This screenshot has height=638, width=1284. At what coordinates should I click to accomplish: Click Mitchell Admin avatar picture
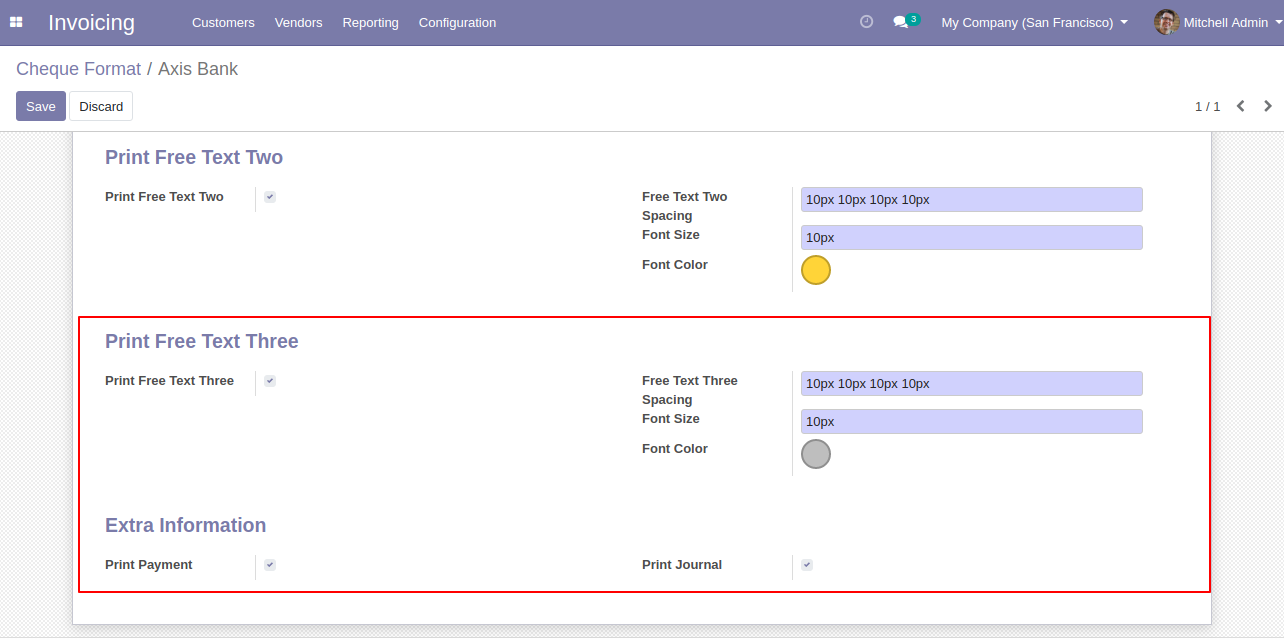[x=1166, y=22]
